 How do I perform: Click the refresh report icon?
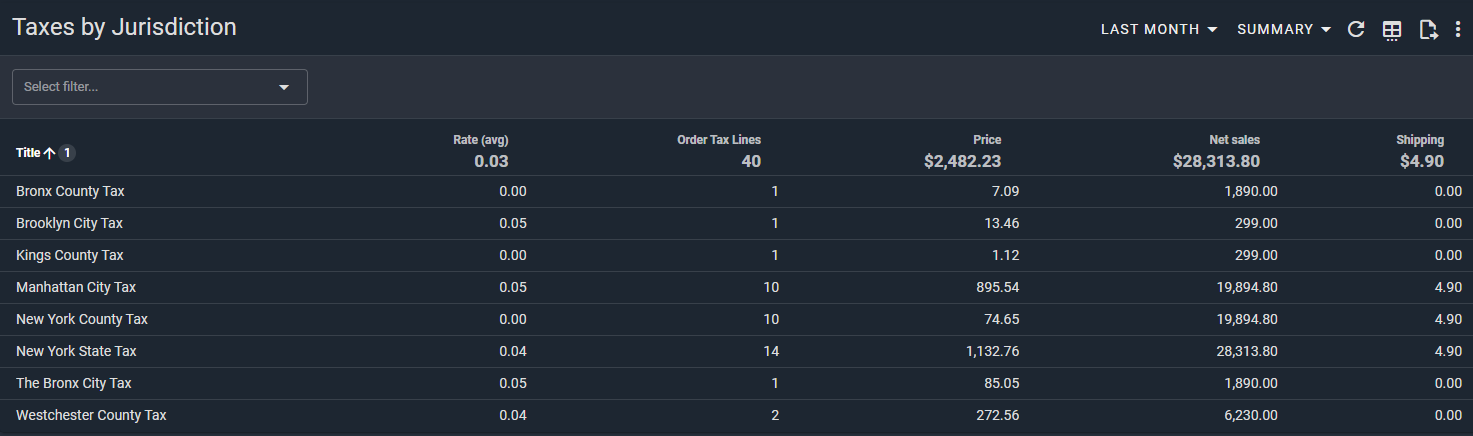(1356, 30)
